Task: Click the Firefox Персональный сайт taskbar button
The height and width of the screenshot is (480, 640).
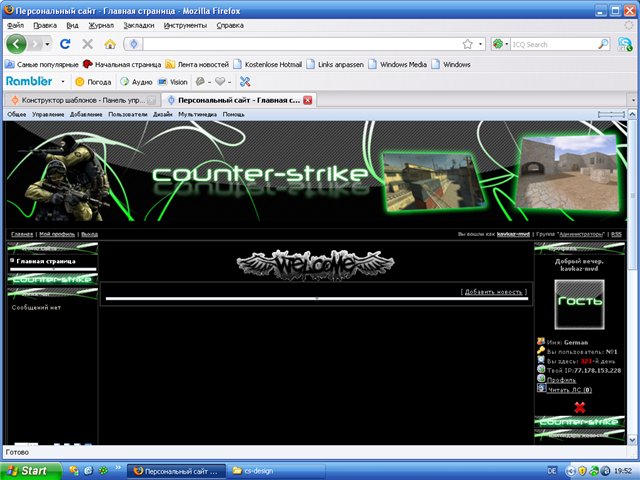Action: tap(176, 471)
